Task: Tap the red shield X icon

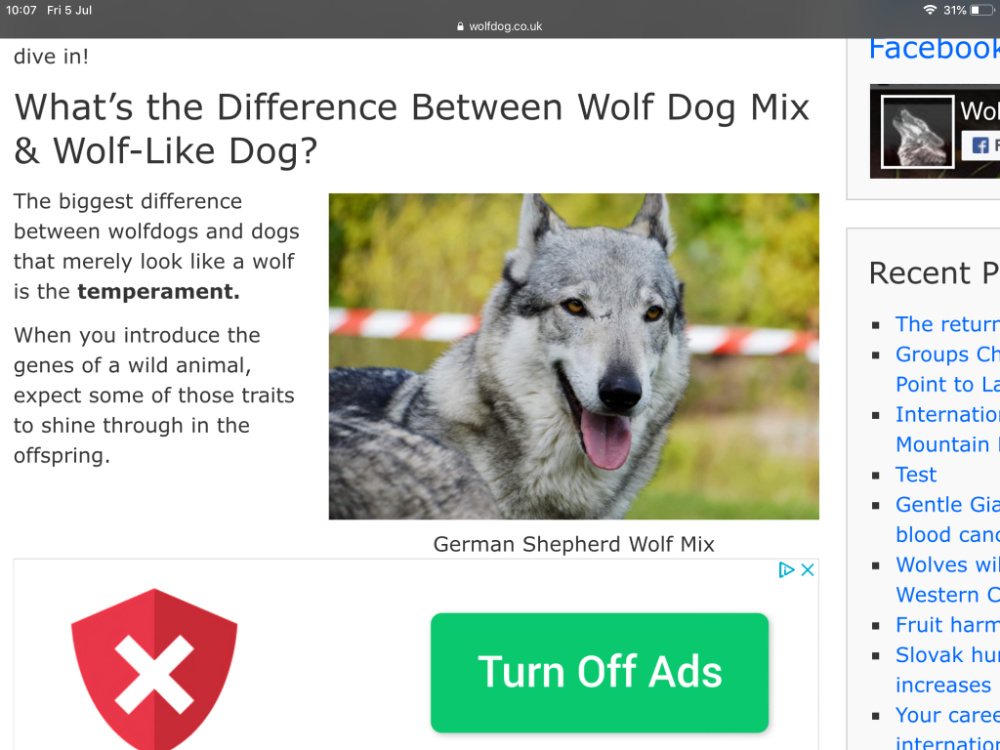Action: pos(154,668)
